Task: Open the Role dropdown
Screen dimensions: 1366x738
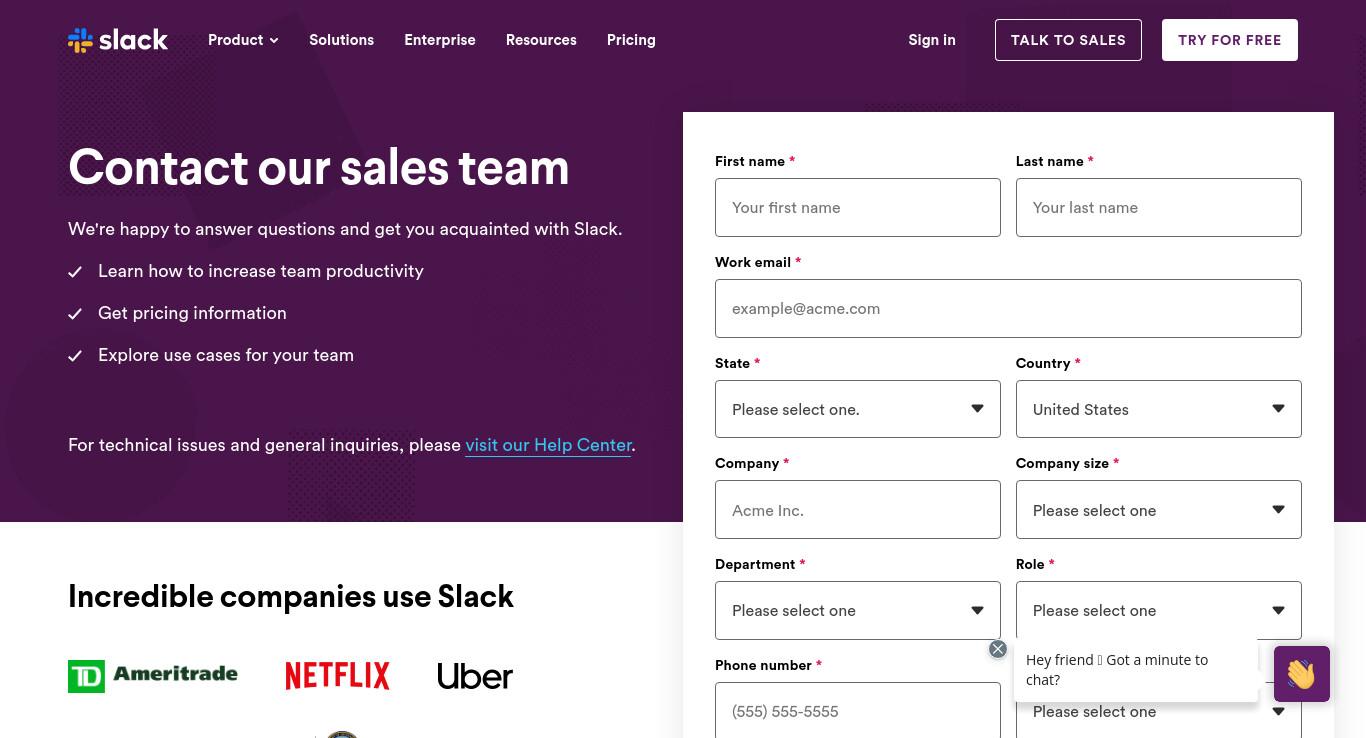Action: point(1159,610)
